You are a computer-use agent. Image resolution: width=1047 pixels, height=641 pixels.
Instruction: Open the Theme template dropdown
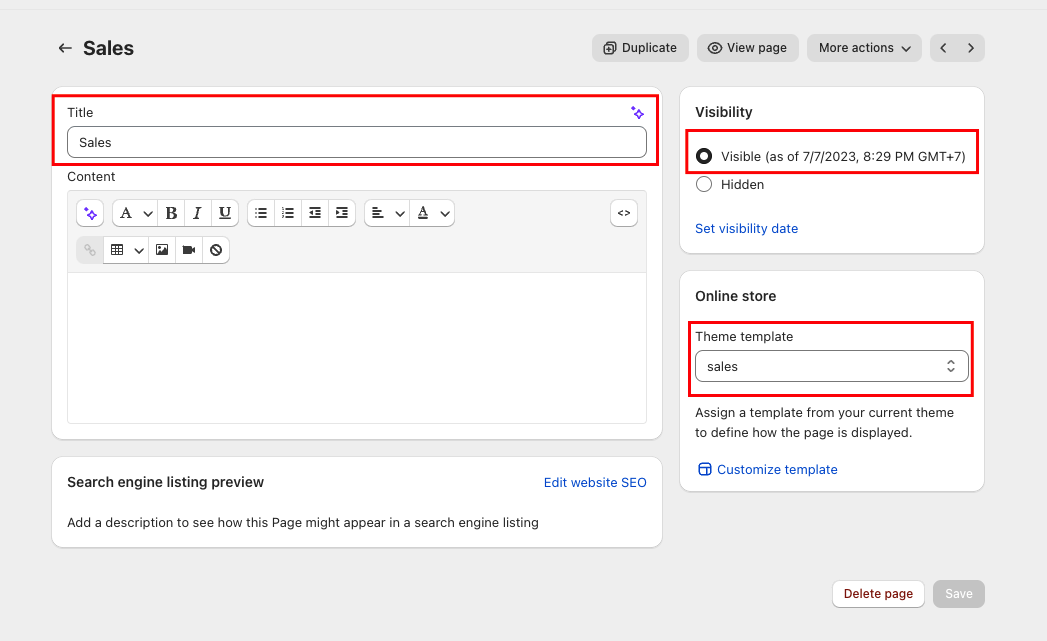click(x=831, y=367)
